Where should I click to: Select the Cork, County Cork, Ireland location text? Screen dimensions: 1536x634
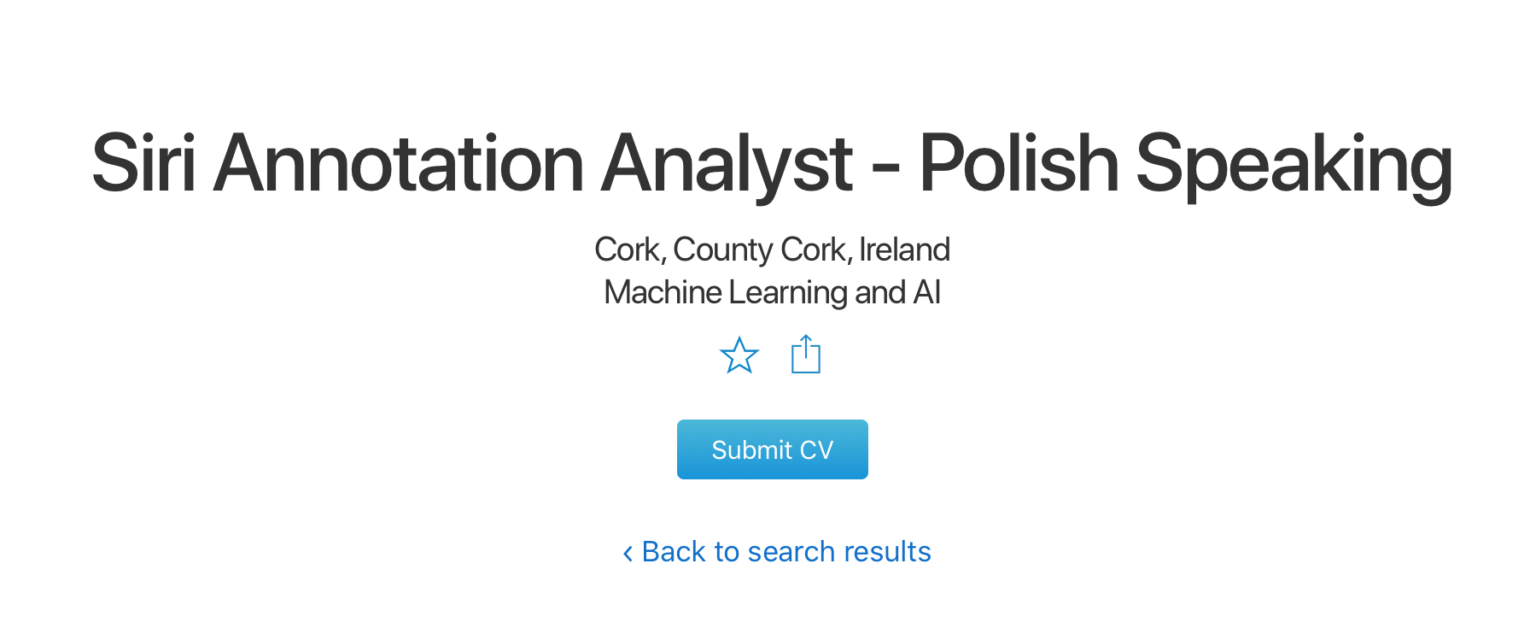771,249
